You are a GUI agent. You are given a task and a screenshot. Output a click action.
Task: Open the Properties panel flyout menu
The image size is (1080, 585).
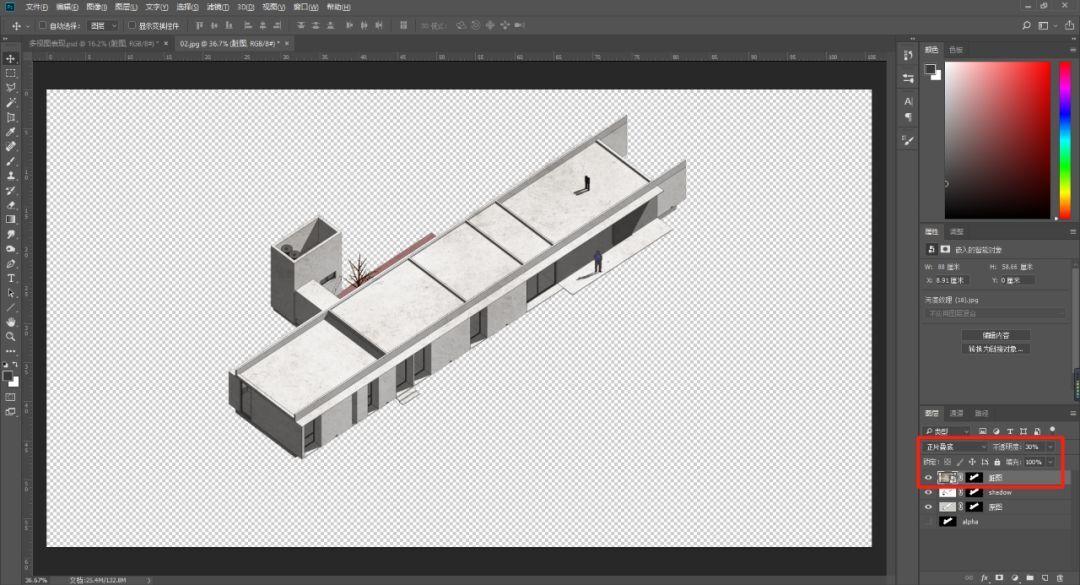tap(1072, 232)
